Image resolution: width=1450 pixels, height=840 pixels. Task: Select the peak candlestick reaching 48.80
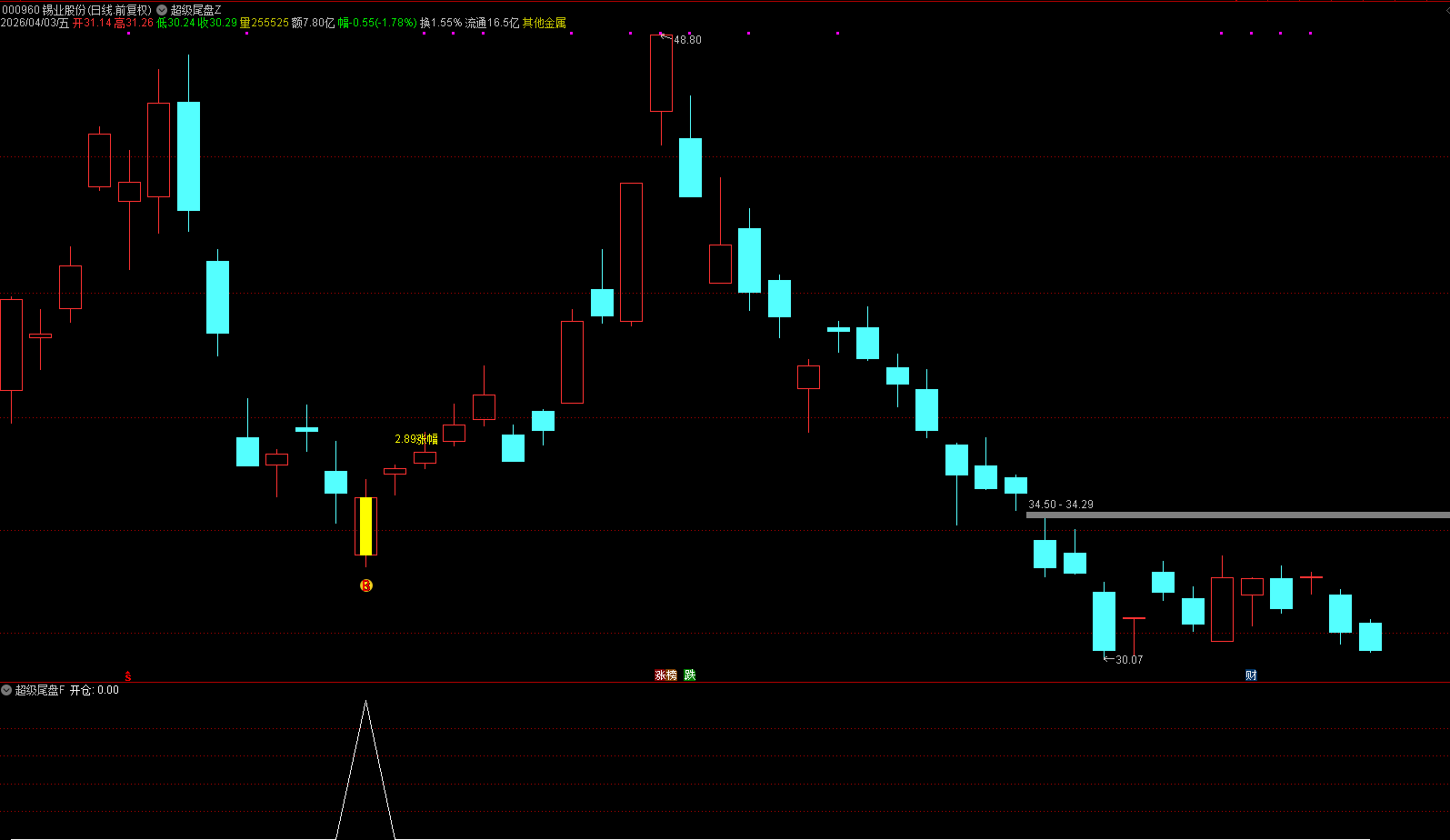pos(661,74)
